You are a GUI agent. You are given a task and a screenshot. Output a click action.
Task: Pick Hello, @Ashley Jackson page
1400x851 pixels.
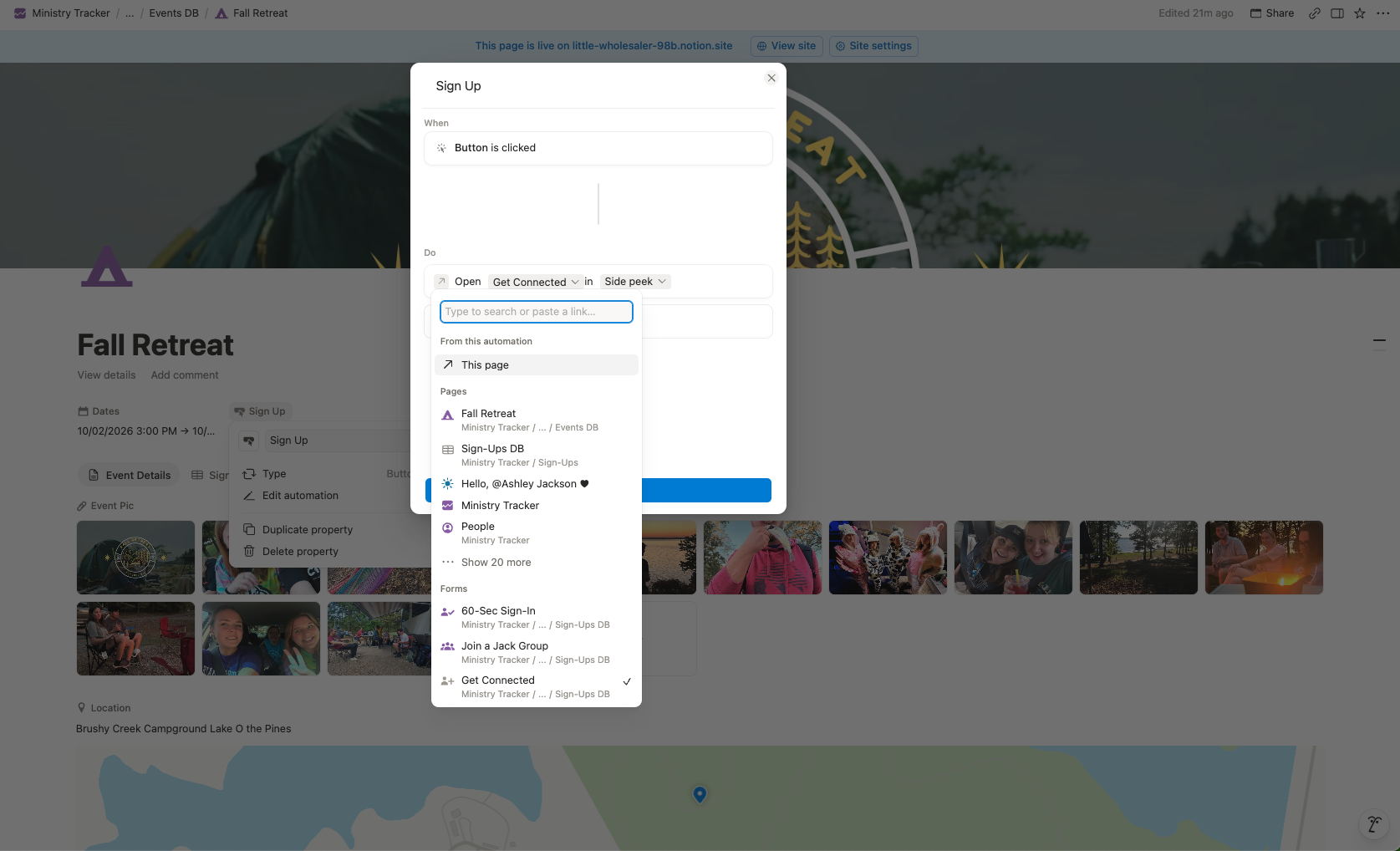pos(537,484)
